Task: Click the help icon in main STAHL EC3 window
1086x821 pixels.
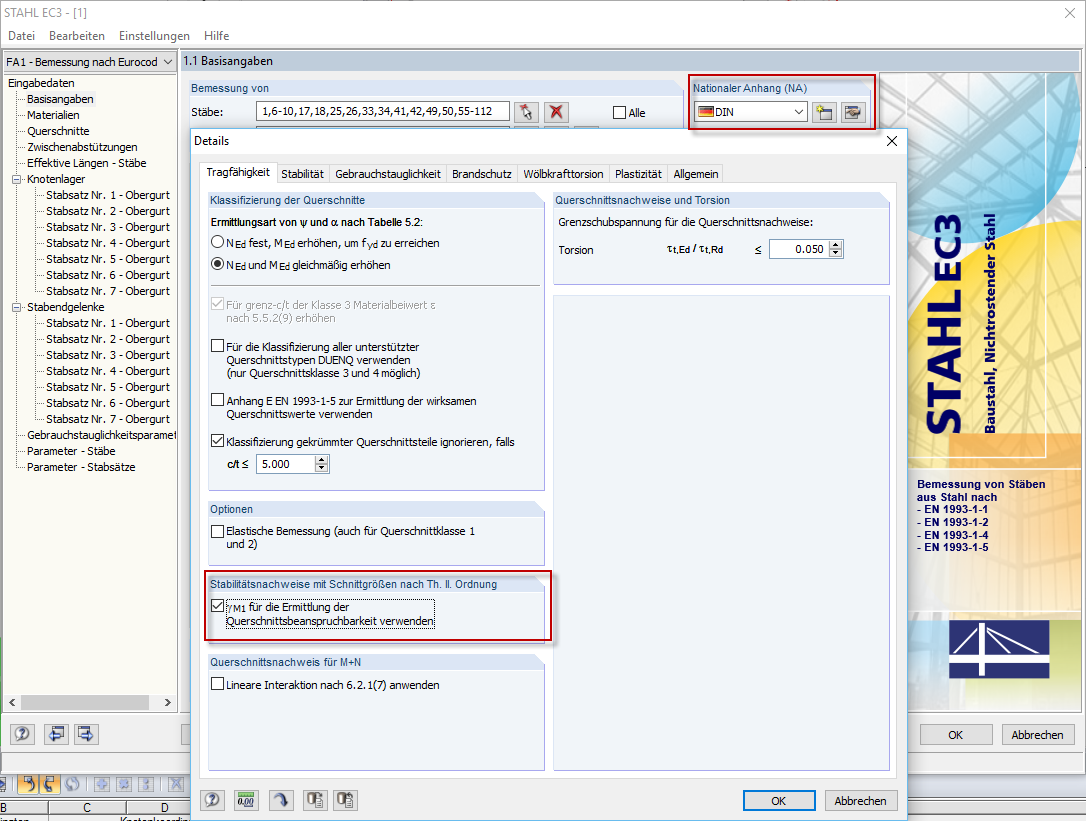Action: click(x=22, y=734)
